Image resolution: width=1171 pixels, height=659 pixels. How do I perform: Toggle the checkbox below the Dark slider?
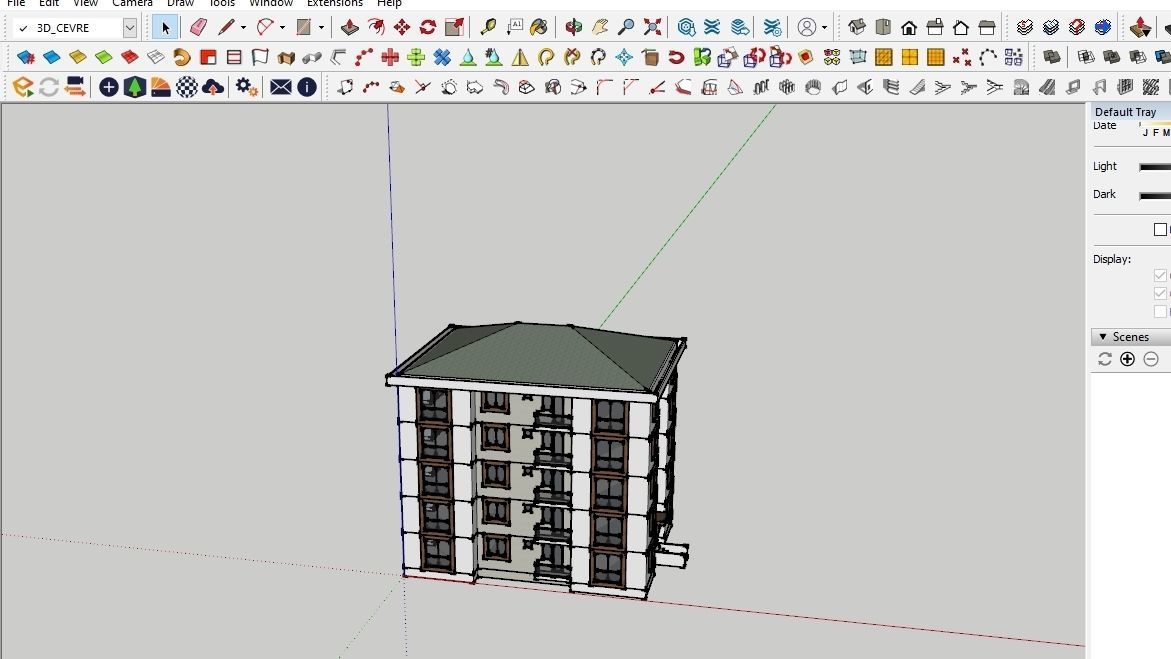[1161, 229]
